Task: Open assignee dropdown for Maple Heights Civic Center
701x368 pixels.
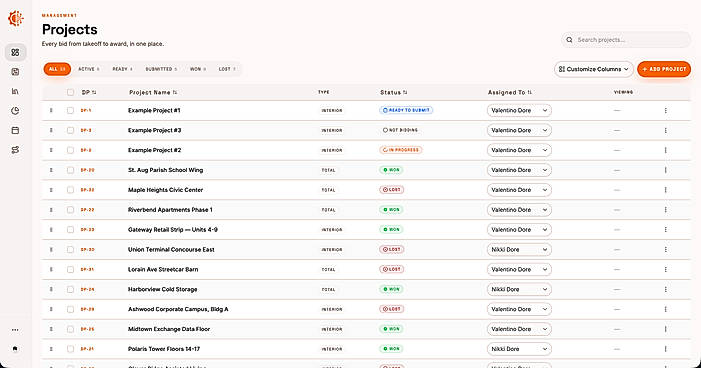Action: click(x=519, y=190)
